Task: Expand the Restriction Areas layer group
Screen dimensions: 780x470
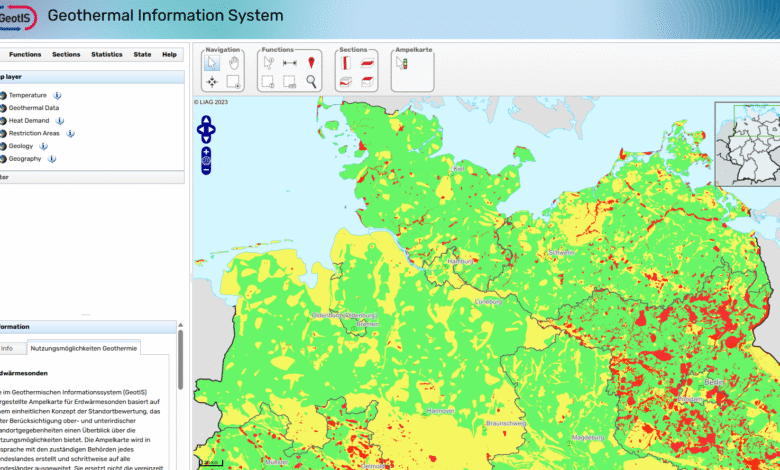Action: pyautogui.click(x=34, y=133)
